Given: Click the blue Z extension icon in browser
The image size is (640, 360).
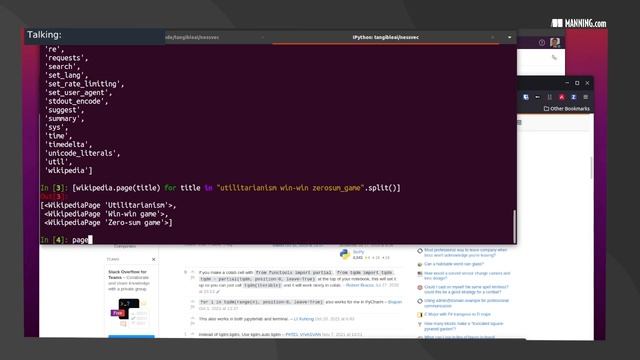Looking at the screenshot, I should (x=573, y=97).
